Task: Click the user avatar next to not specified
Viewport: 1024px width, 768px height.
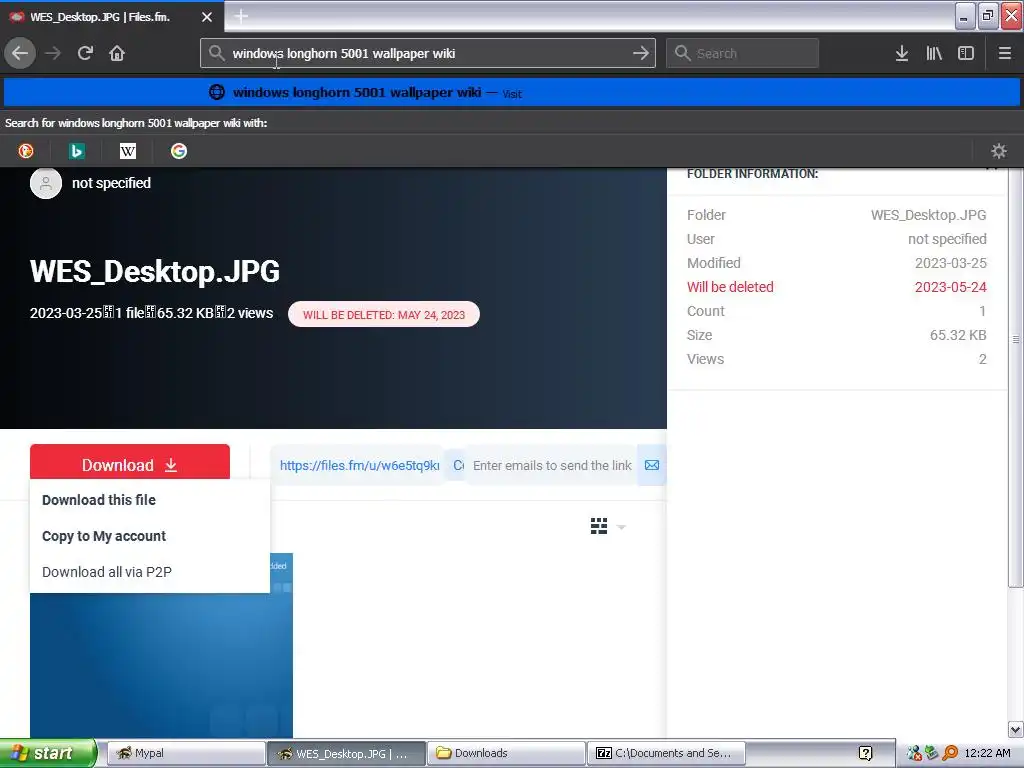Action: (x=46, y=183)
